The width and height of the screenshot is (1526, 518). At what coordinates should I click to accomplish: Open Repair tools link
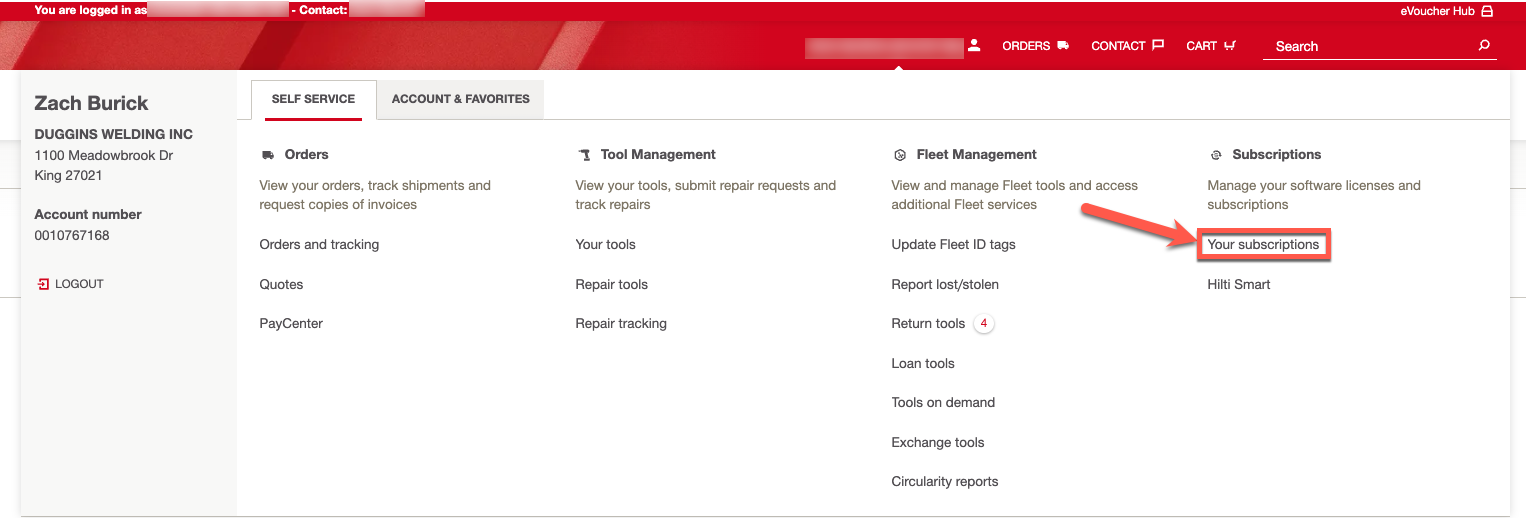tap(611, 284)
